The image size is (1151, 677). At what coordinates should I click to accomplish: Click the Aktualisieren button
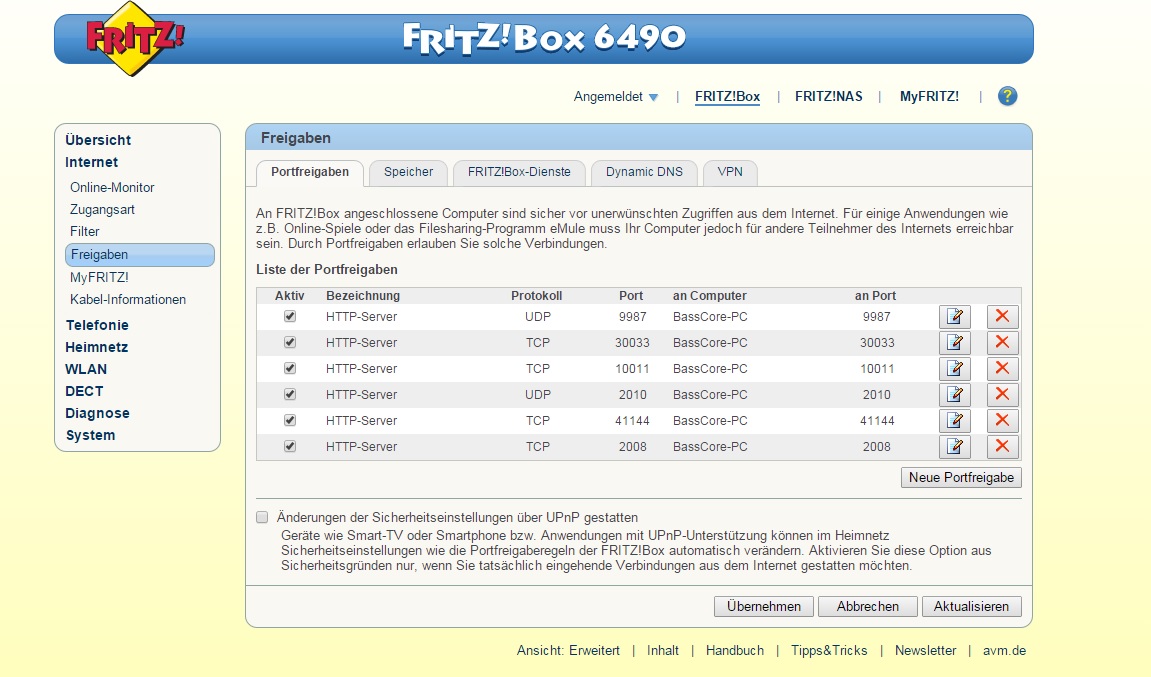coord(971,607)
